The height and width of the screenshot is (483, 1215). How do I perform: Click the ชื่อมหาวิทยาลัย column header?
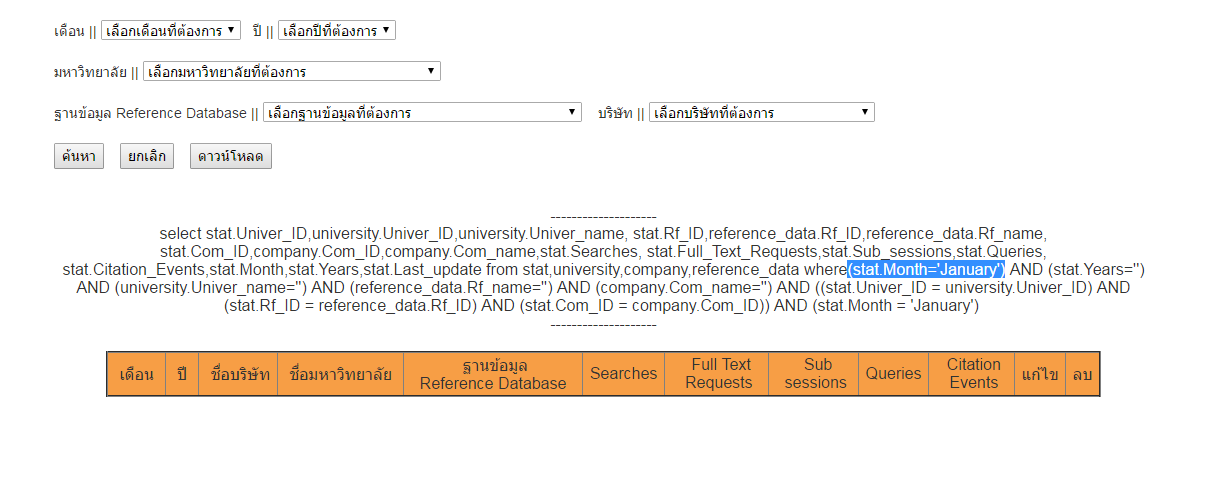coord(340,374)
